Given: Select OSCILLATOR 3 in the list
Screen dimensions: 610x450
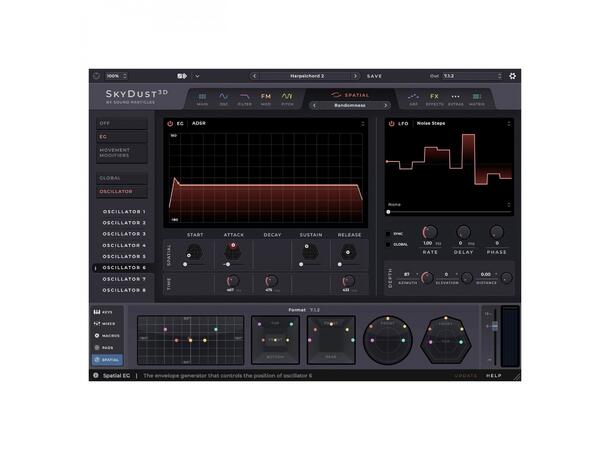Looking at the screenshot, I should tap(124, 234).
